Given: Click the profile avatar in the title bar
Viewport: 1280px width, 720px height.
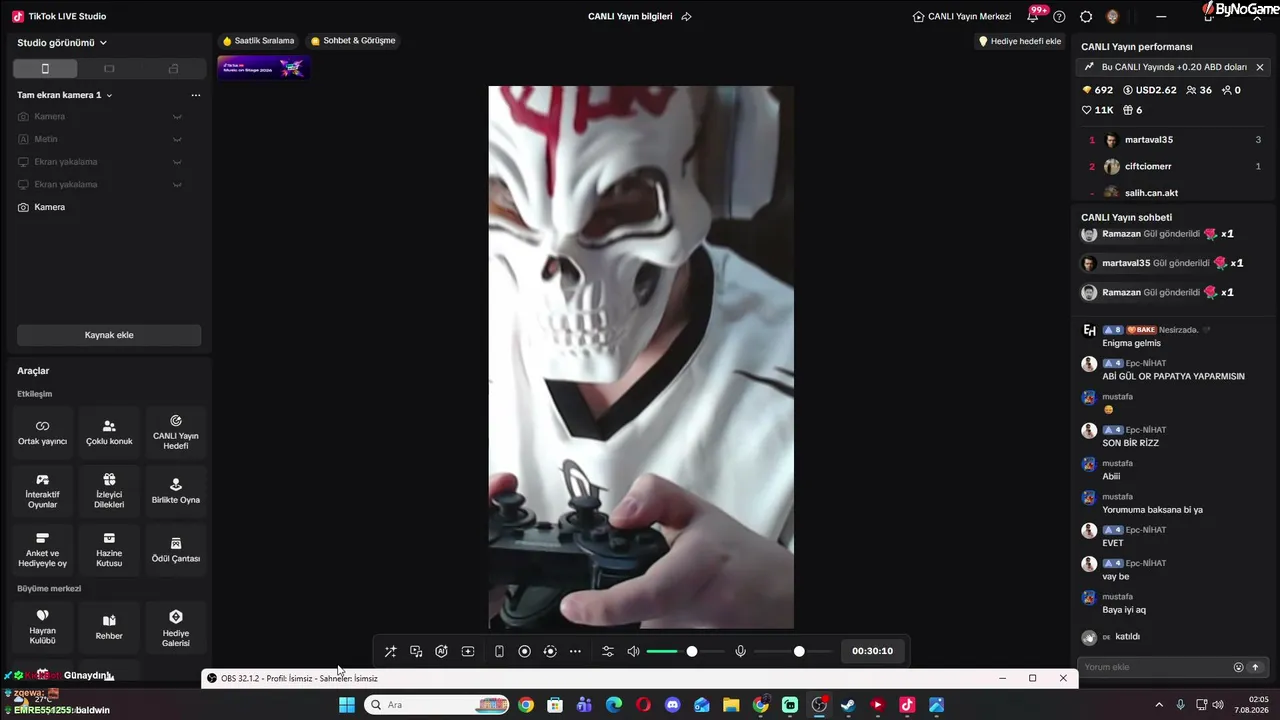Looking at the screenshot, I should [1113, 17].
